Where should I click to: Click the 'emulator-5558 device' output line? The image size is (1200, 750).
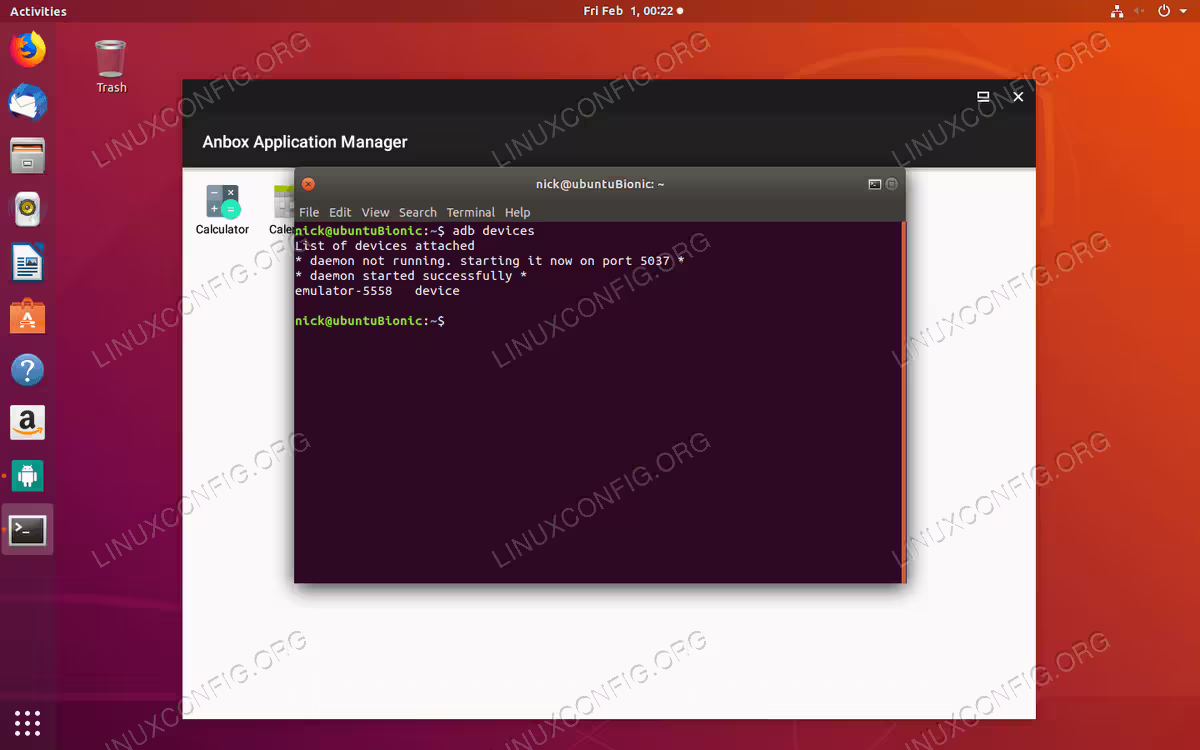click(377, 291)
